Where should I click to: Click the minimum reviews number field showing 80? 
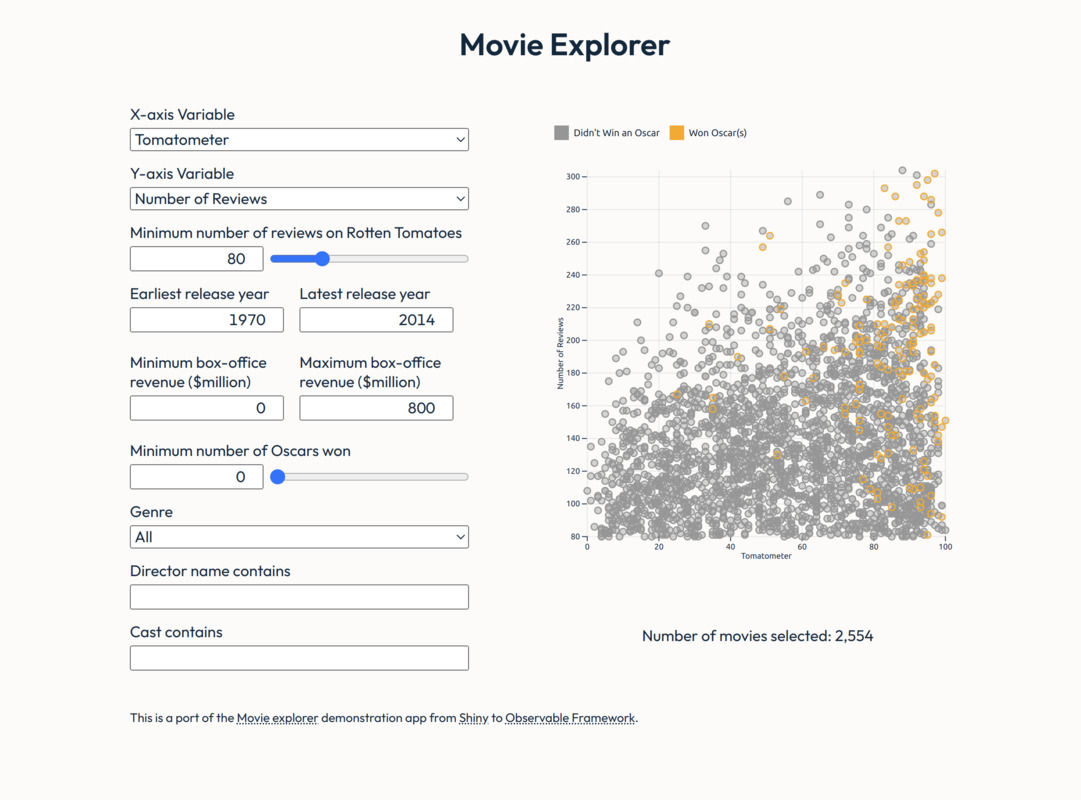[x=196, y=259]
